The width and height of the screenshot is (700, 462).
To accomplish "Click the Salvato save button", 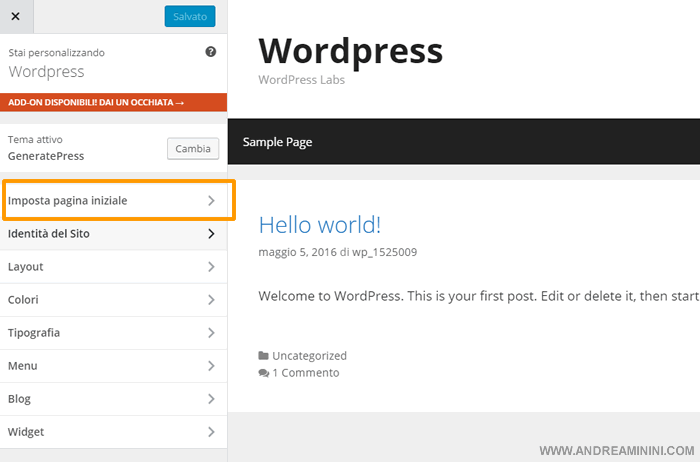I will tap(190, 17).
